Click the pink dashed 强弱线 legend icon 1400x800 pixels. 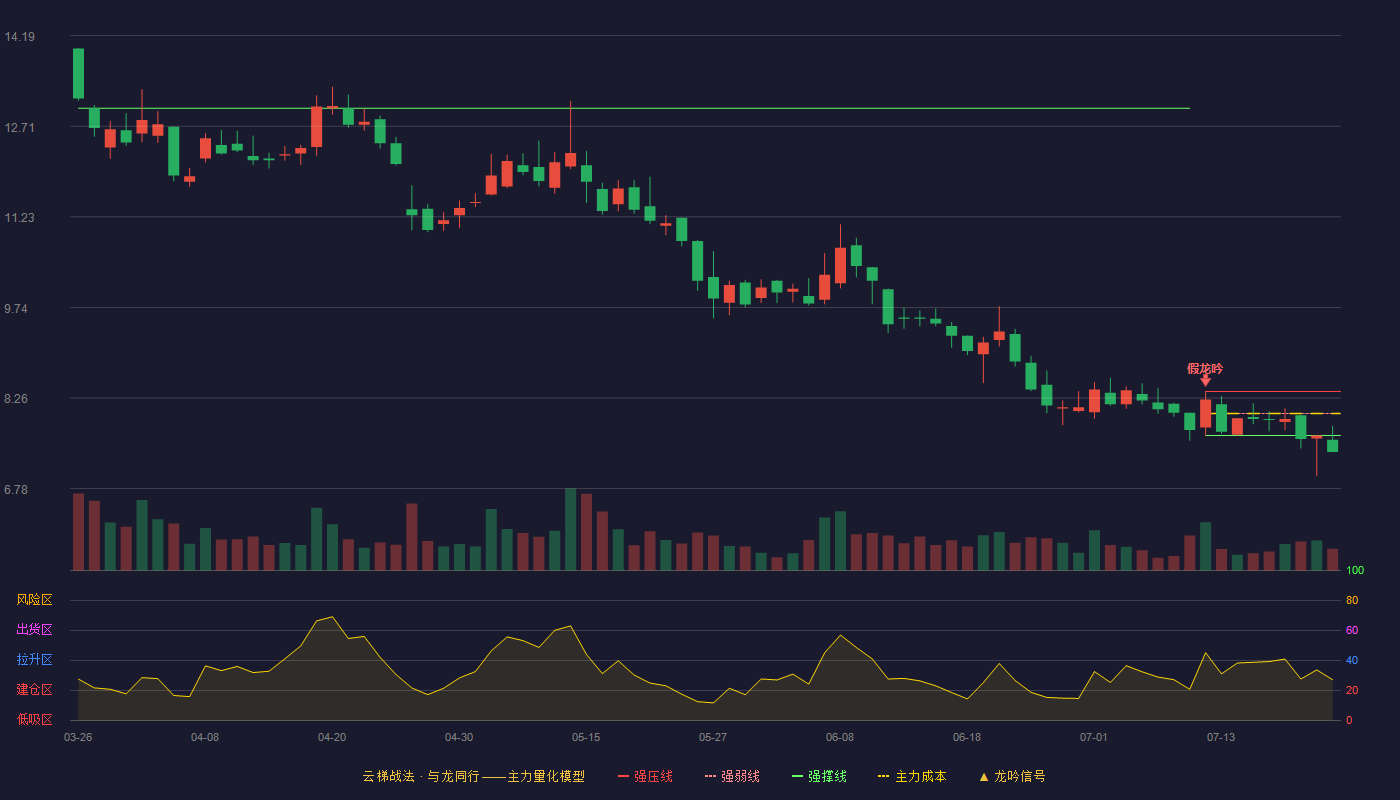tap(710, 776)
